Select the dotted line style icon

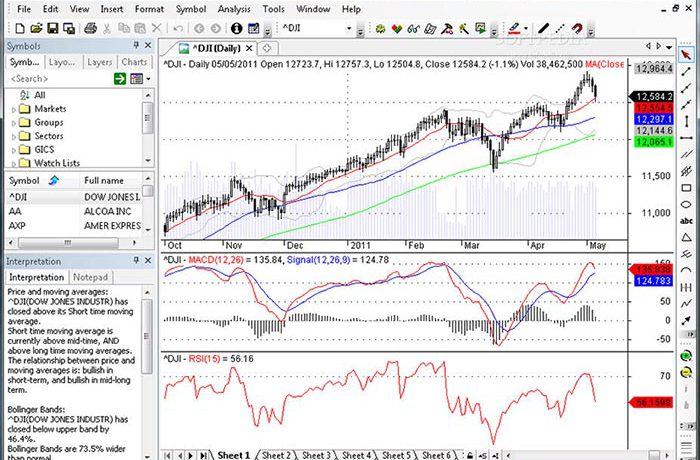pyautogui.click(x=560, y=29)
